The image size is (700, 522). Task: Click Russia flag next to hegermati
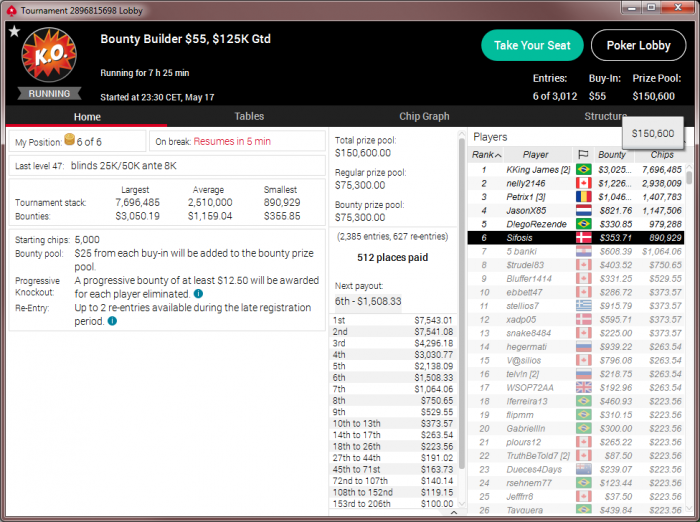tap(583, 347)
